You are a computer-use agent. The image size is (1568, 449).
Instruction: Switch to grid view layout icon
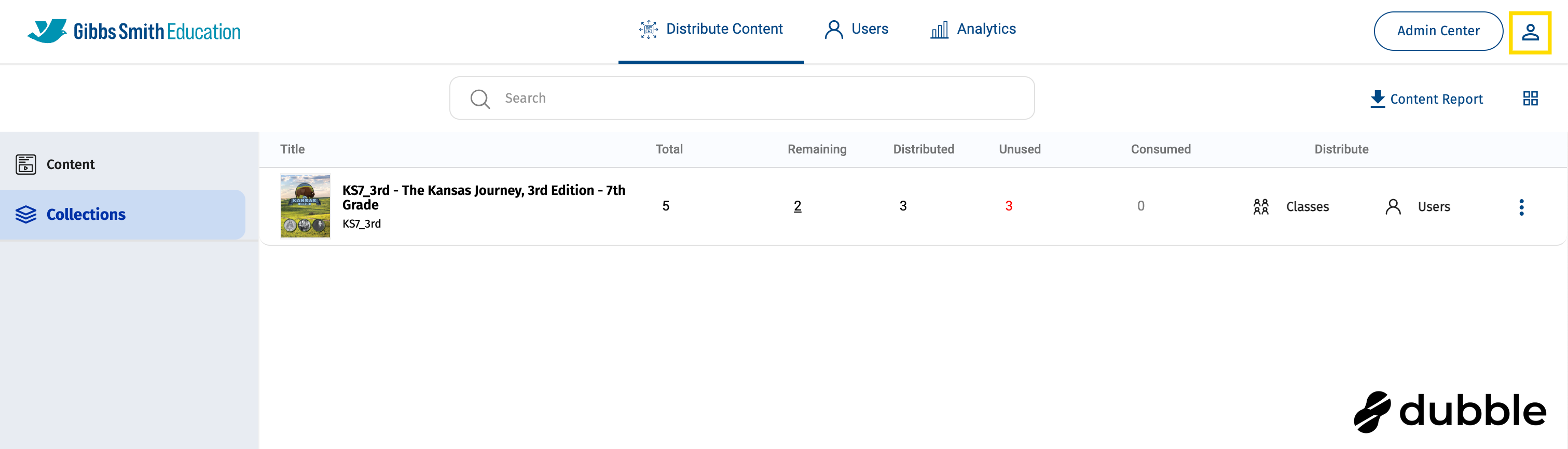coord(1530,99)
